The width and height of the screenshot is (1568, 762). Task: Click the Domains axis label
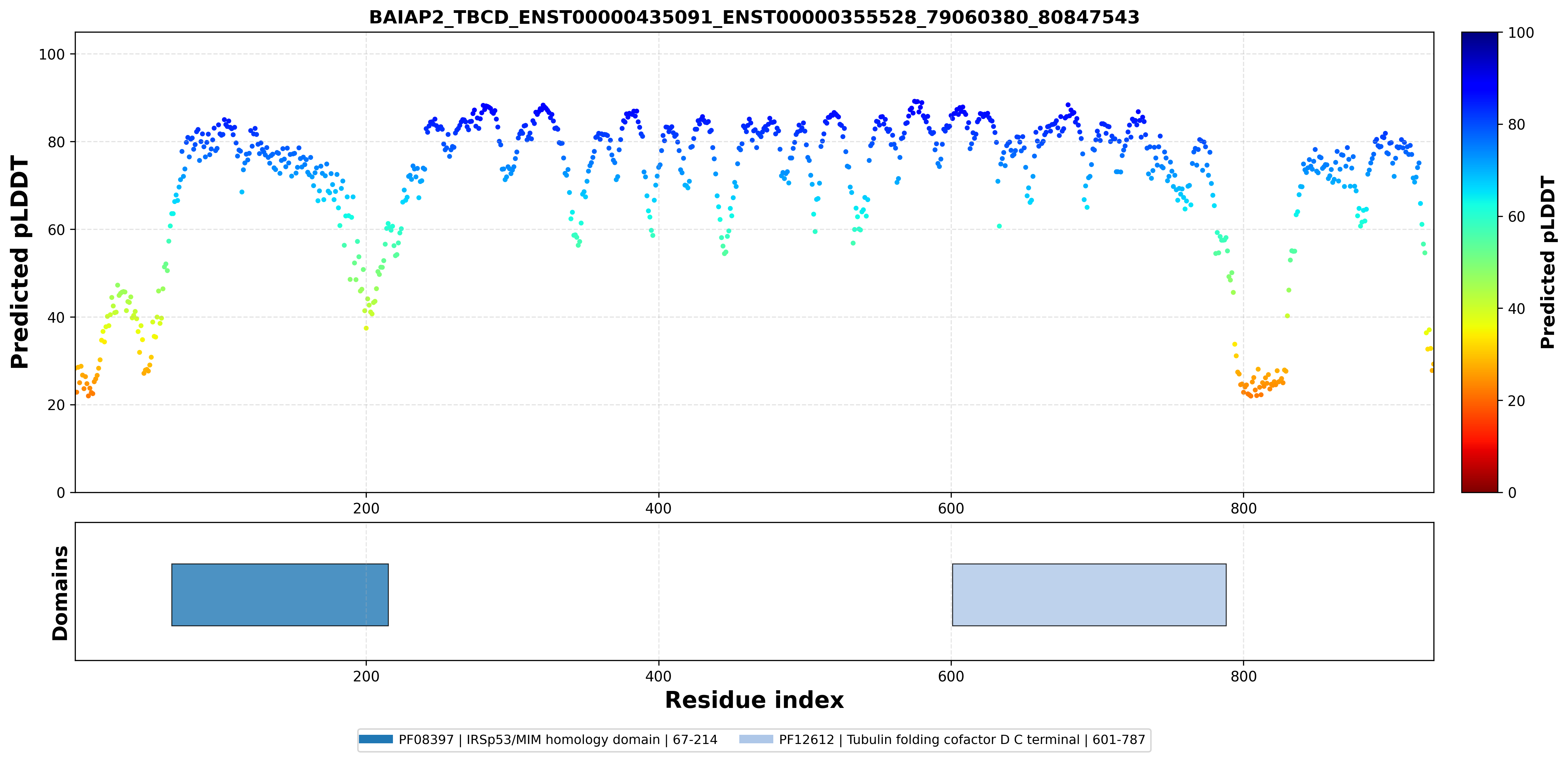point(60,593)
